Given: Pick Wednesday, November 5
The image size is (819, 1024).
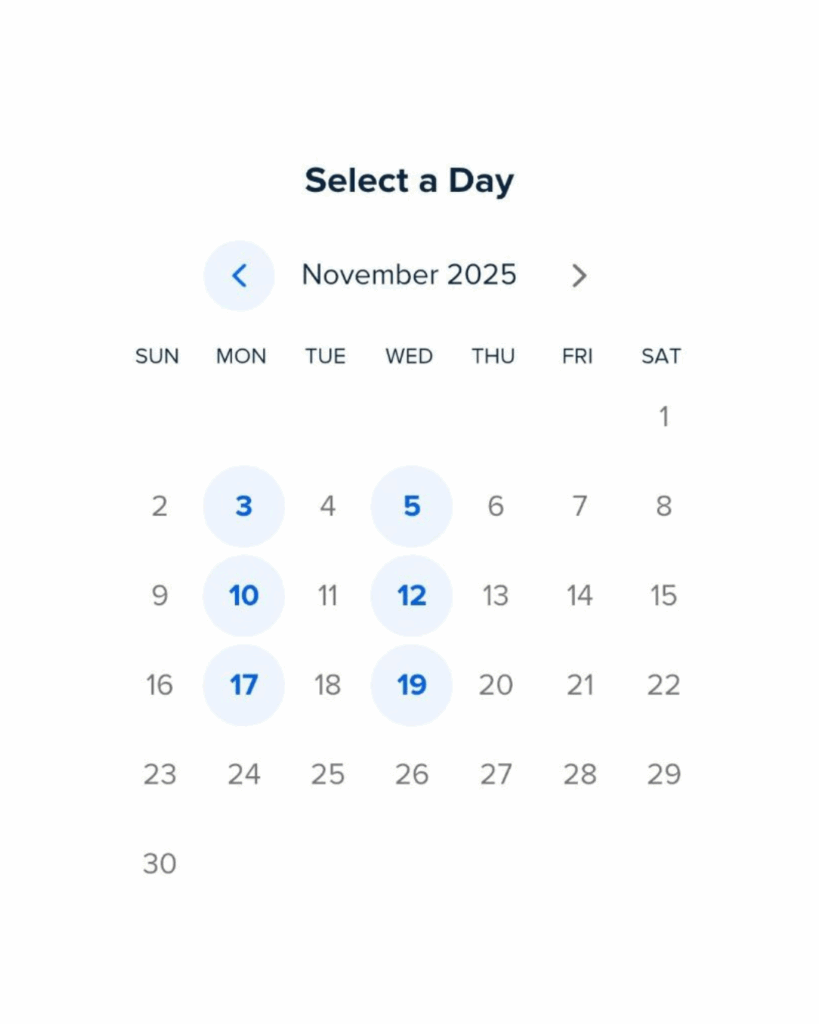Looking at the screenshot, I should 411,506.
